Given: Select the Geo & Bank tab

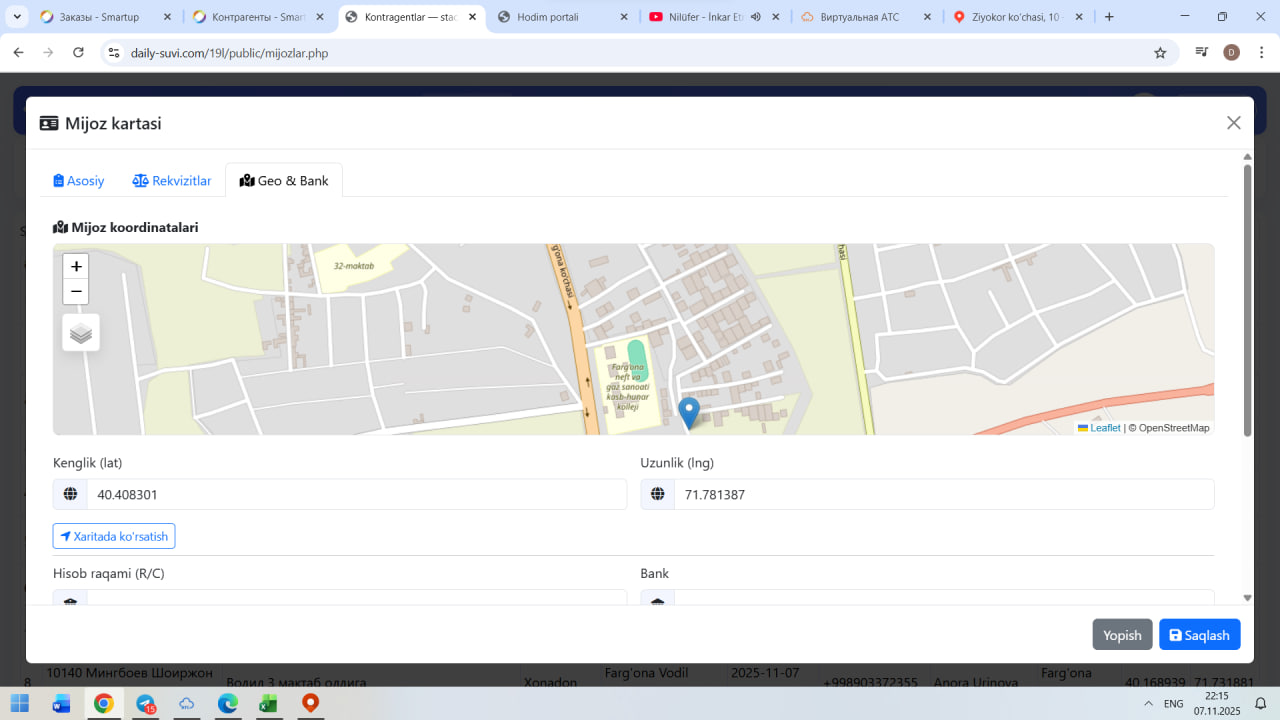Looking at the screenshot, I should click(284, 181).
